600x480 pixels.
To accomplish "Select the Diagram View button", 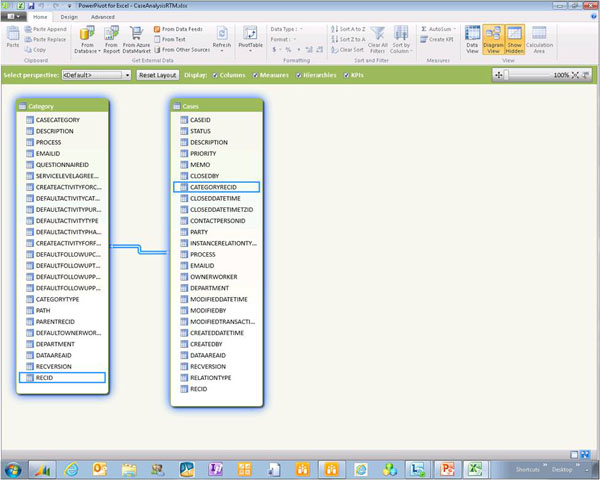I will point(493,39).
